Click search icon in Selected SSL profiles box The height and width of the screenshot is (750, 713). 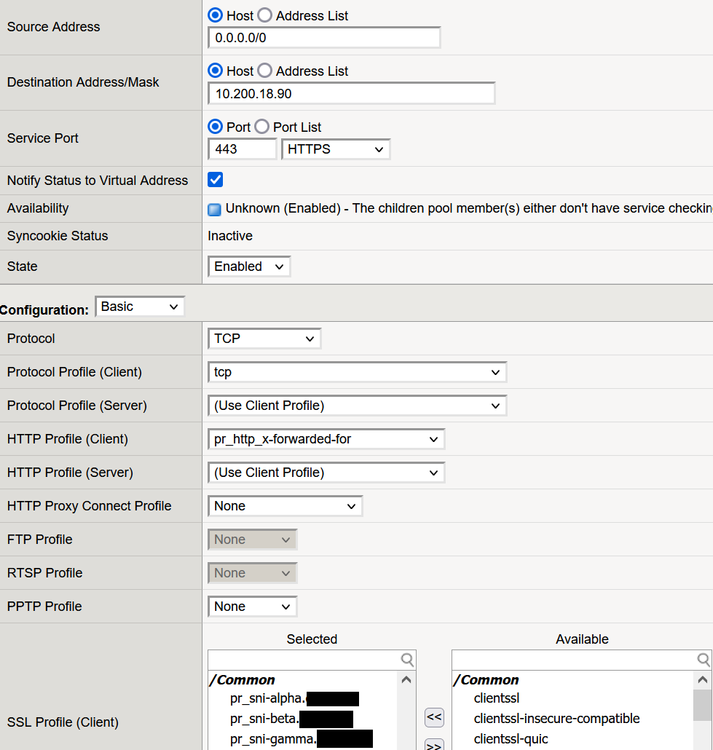point(407,660)
